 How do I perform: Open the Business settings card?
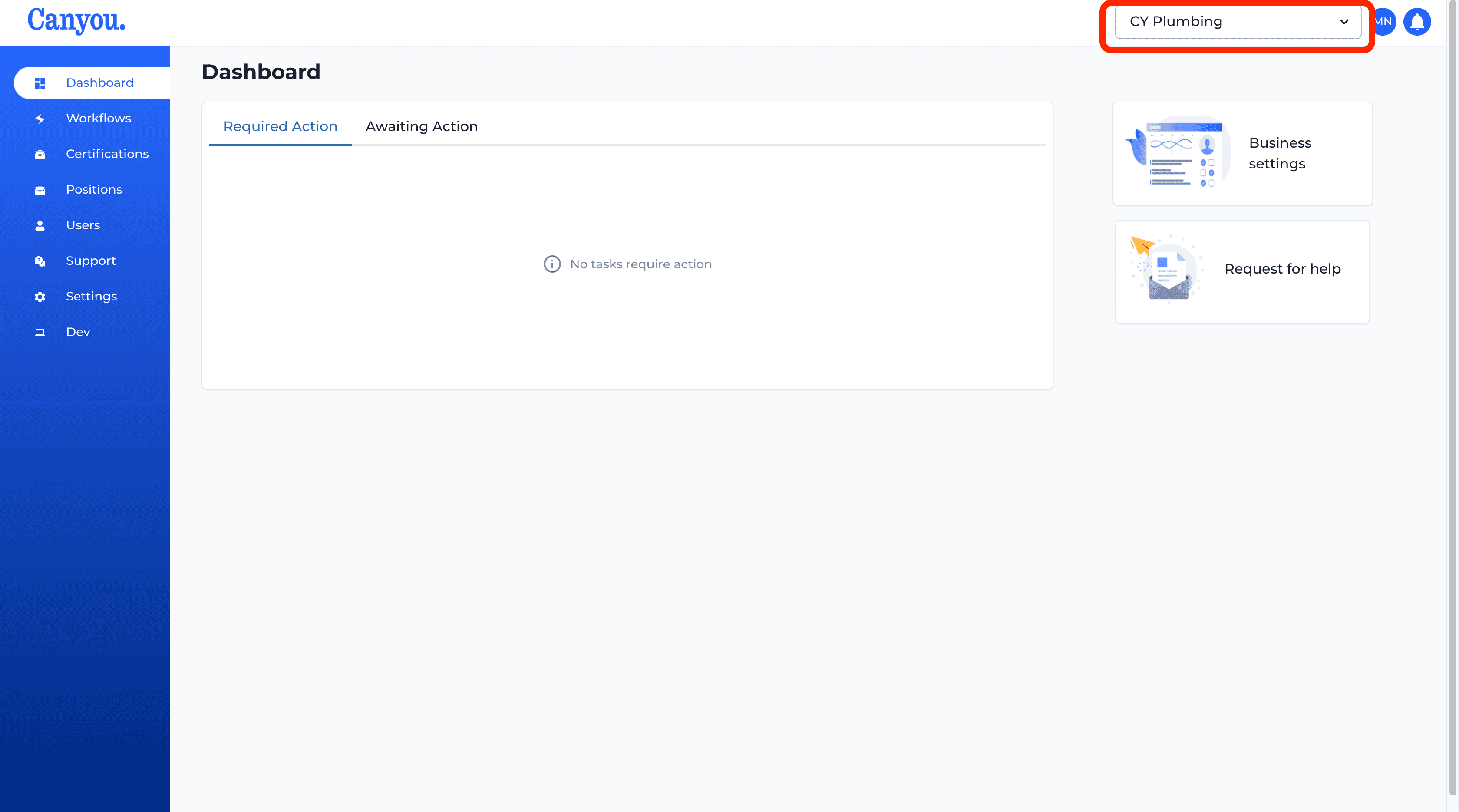click(1243, 153)
